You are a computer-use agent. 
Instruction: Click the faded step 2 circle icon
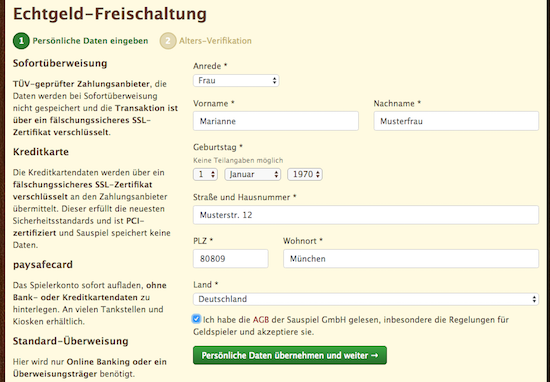click(168, 41)
